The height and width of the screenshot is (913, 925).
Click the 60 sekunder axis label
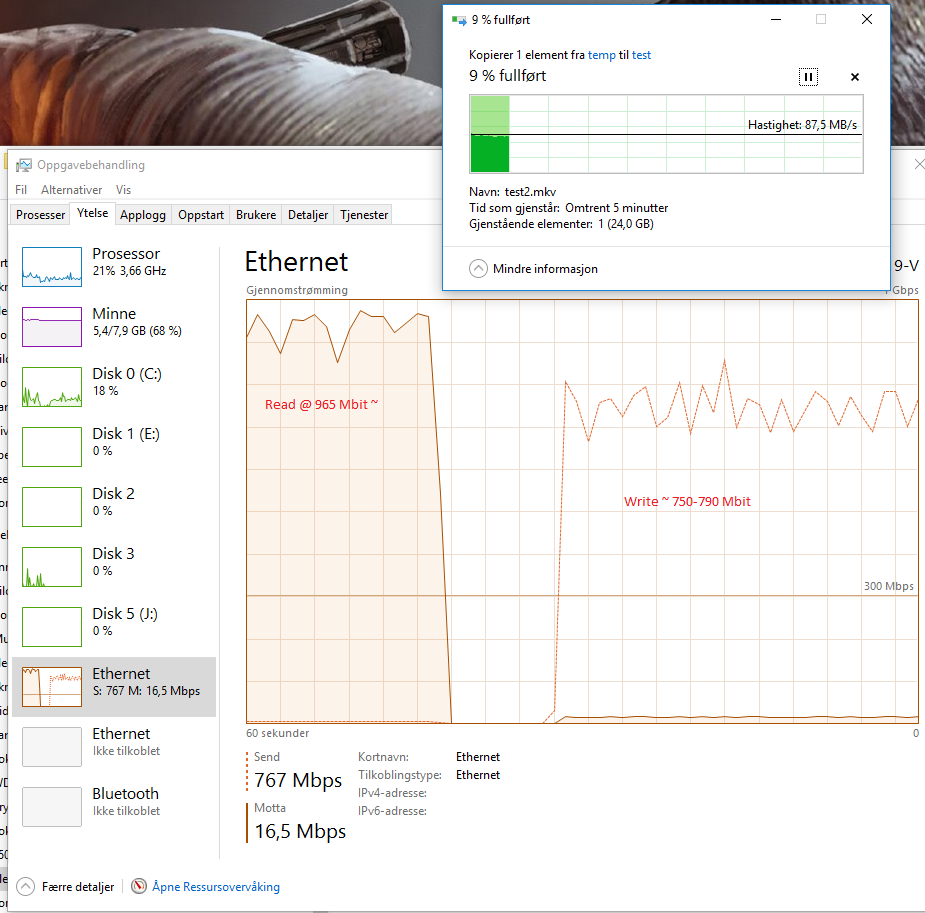278,733
